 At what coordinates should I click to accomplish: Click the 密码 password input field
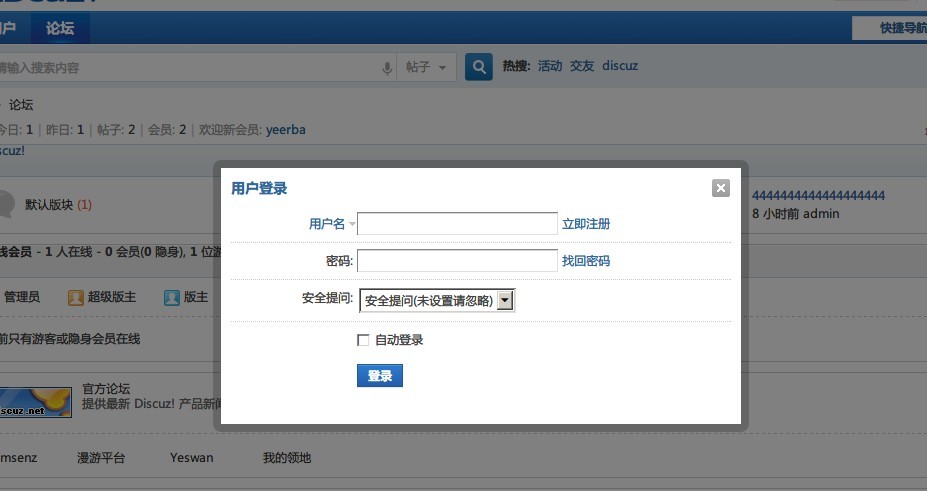pos(457,261)
